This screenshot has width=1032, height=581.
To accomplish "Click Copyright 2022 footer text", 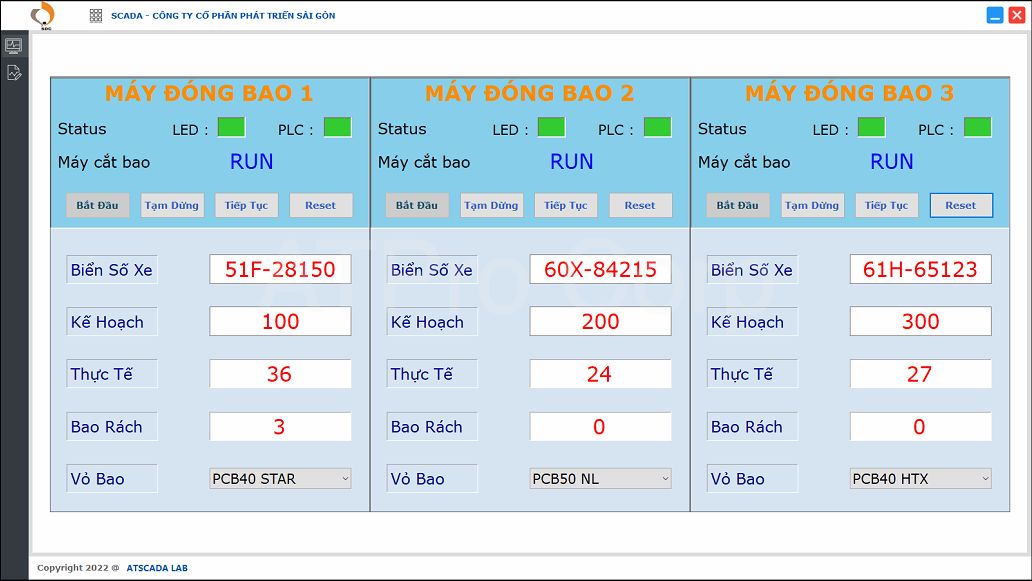I will pyautogui.click(x=78, y=568).
